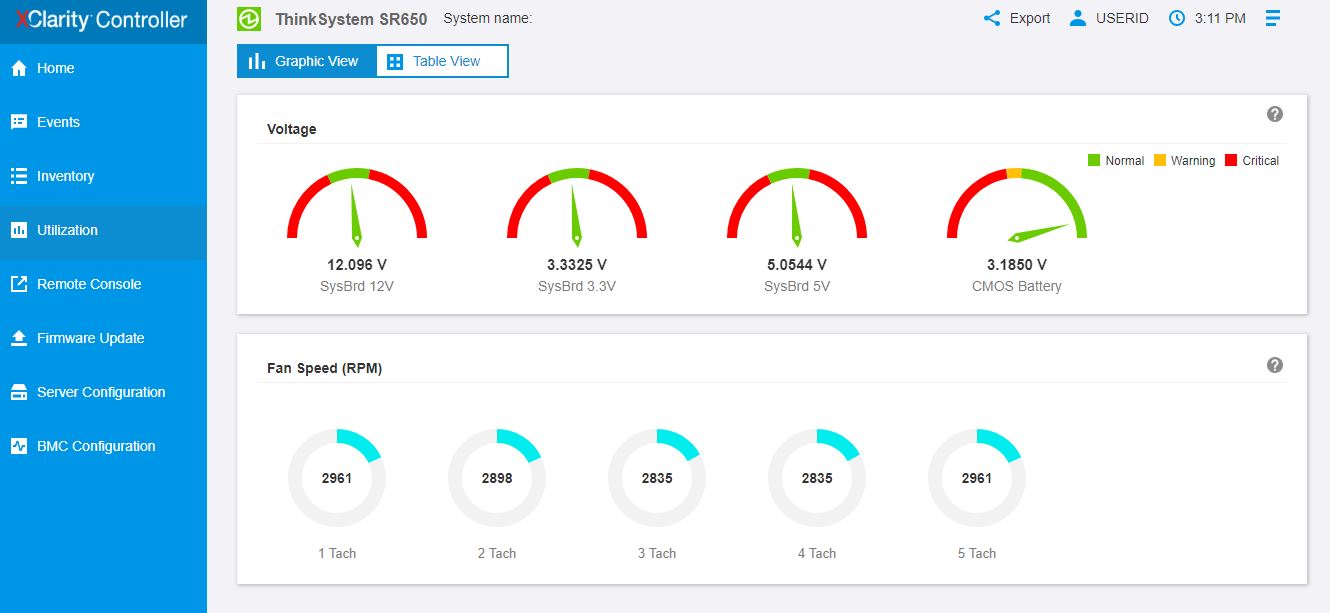1330x613 pixels.
Task: Click the 3.3325 V reading
Action: (x=577, y=265)
